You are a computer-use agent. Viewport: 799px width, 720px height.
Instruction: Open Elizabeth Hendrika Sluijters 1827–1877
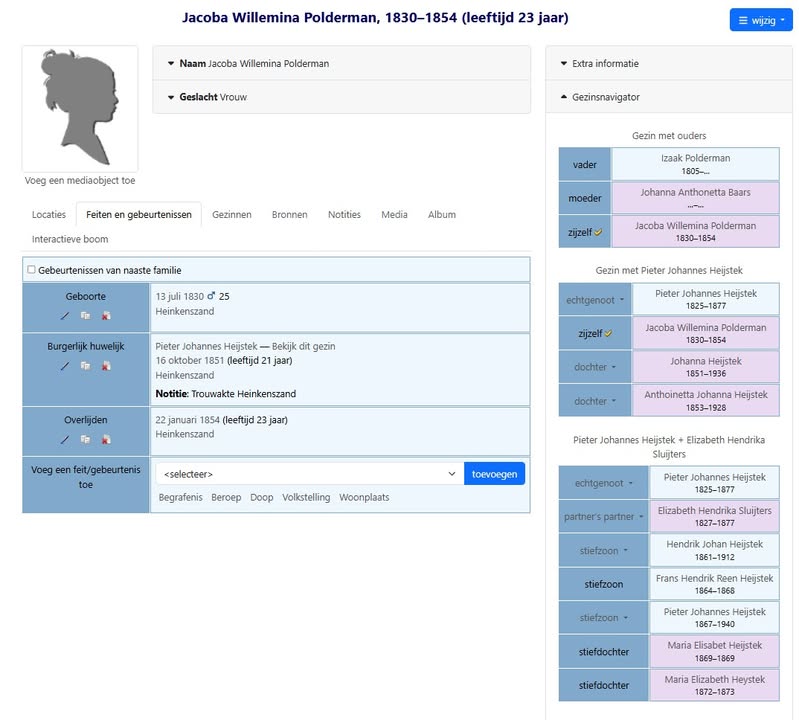(x=714, y=511)
